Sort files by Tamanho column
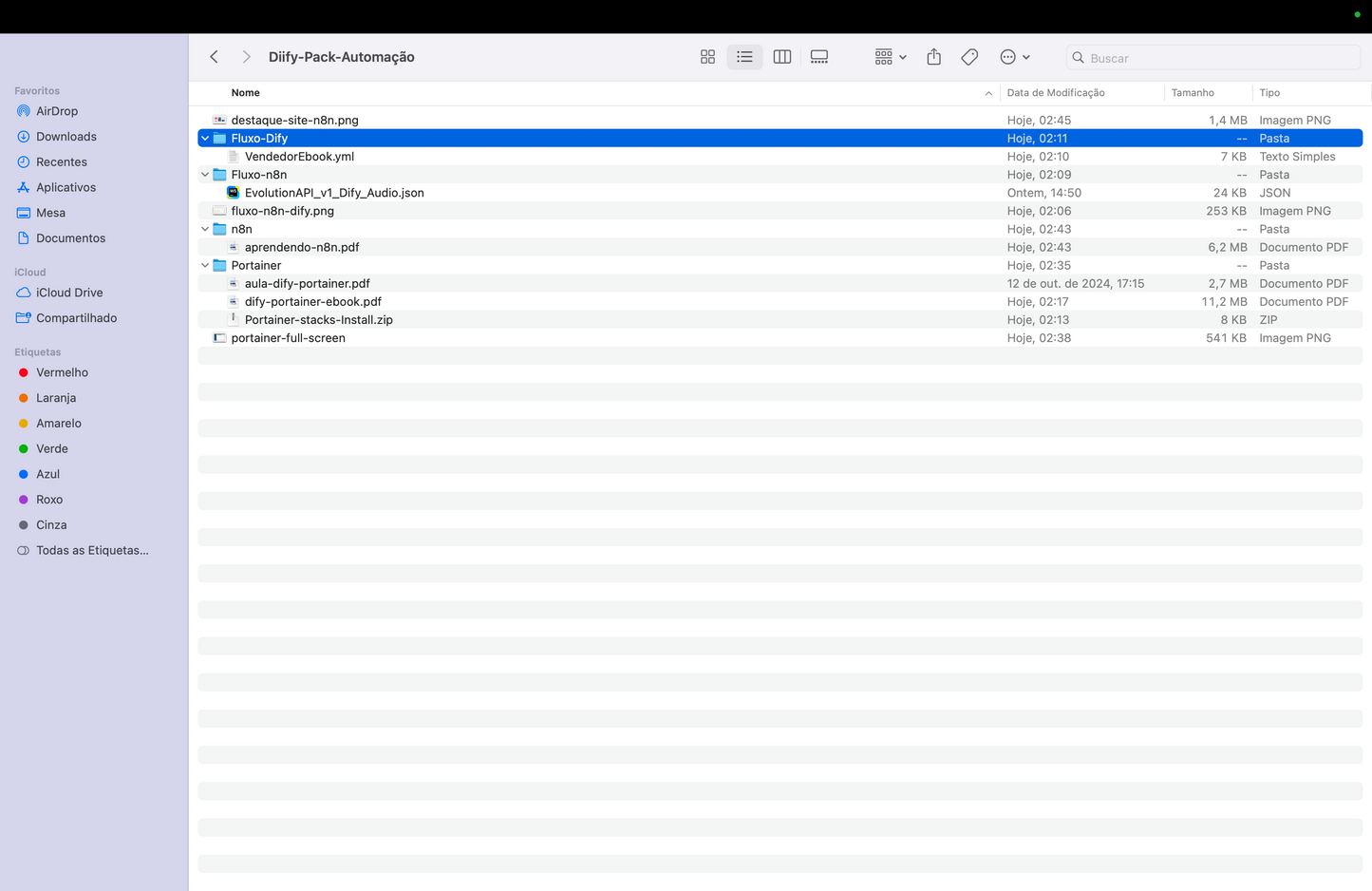 1192,93
